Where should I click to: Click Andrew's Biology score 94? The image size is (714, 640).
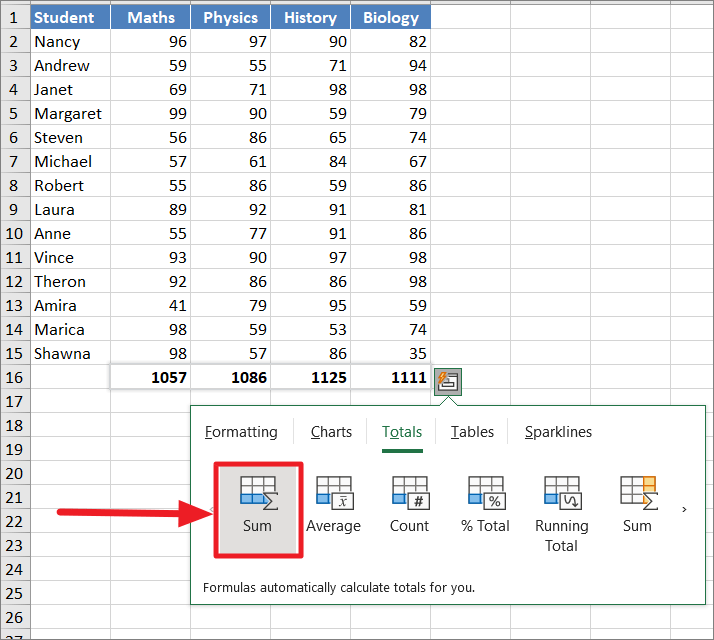click(x=391, y=66)
